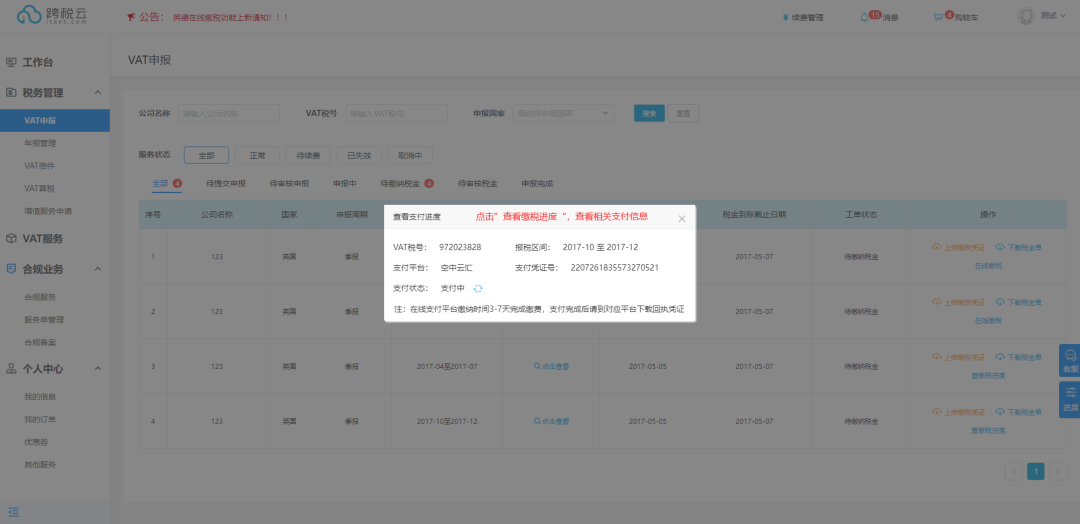Open the 进度 floating button

pyautogui.click(x=1070, y=399)
